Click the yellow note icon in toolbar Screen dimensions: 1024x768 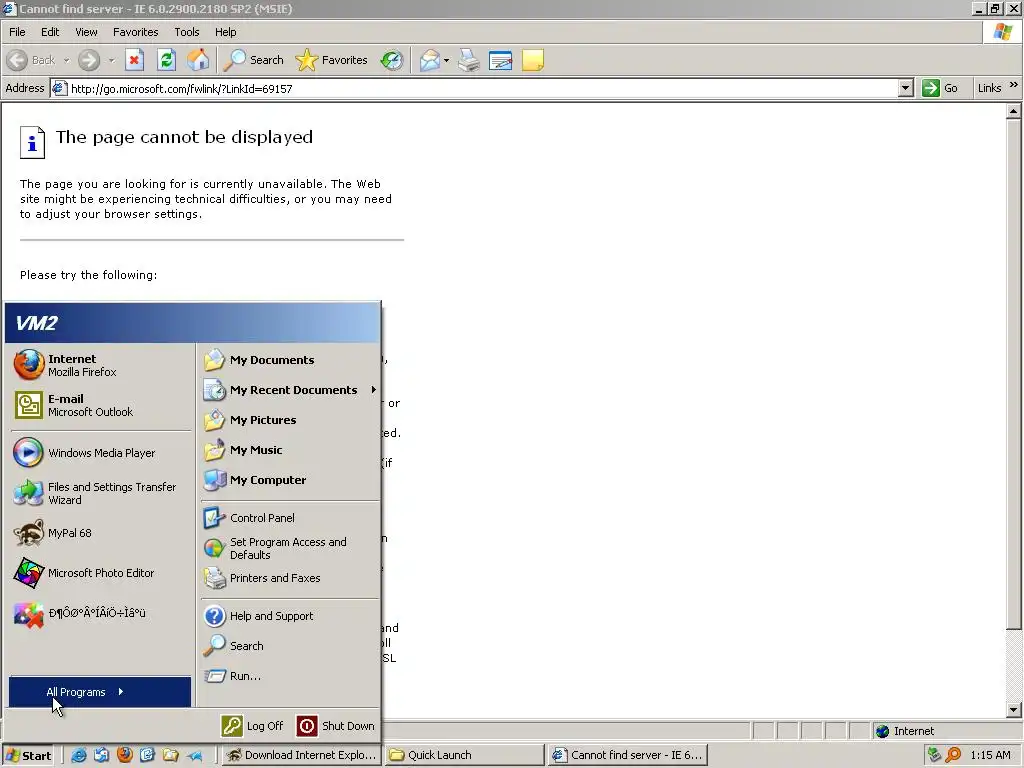[x=532, y=60]
